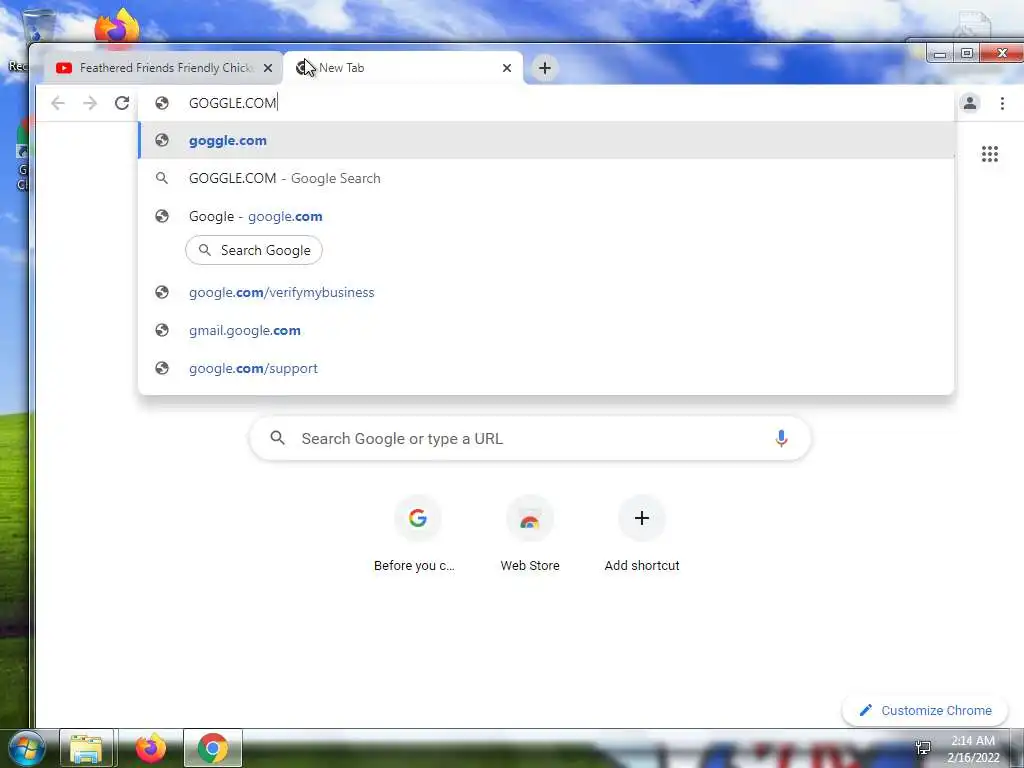Click the clock showing 2:14 AM
Screen dimensions: 1024x768
click(973, 749)
